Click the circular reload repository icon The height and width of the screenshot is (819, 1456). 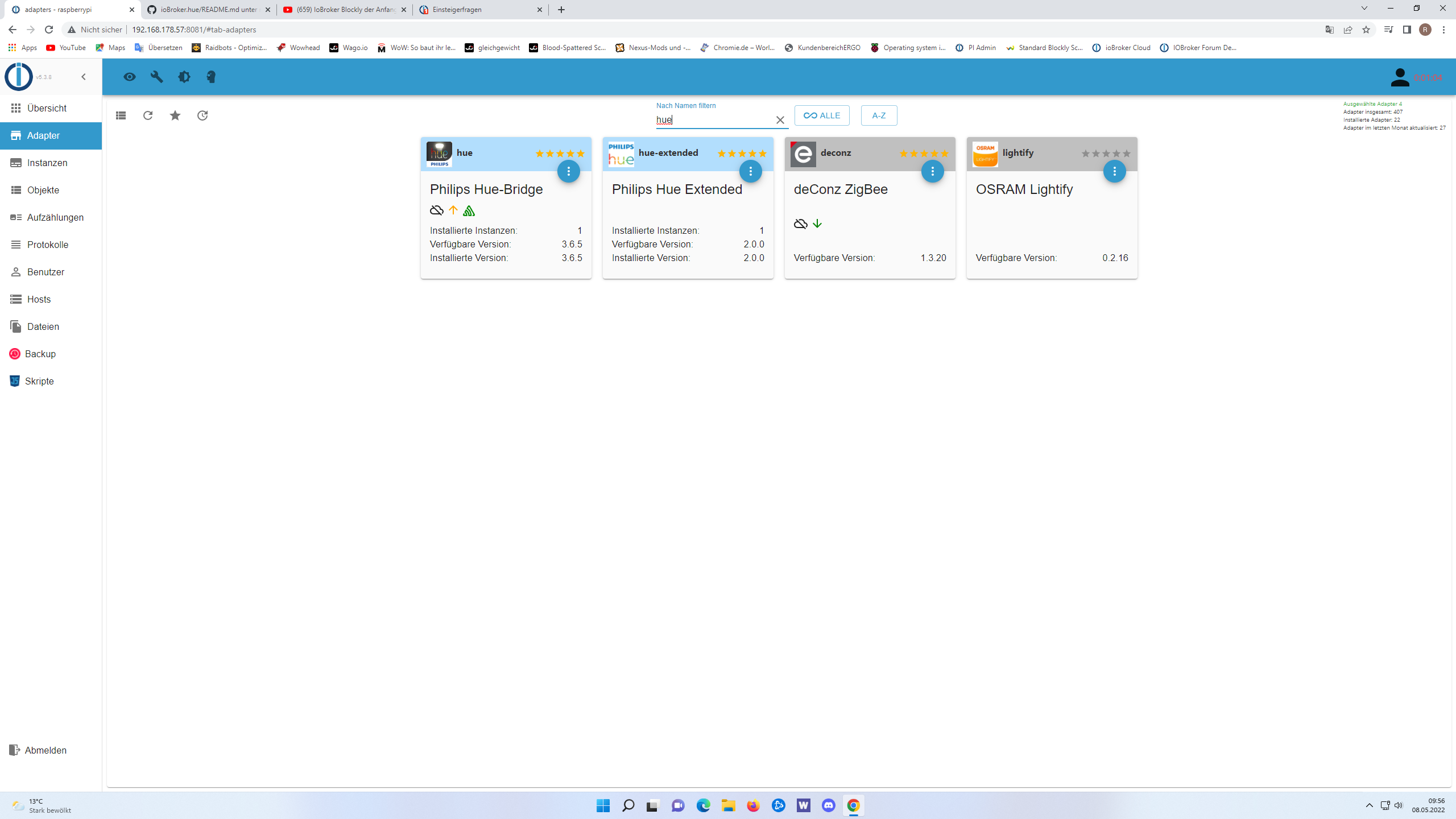(x=202, y=115)
